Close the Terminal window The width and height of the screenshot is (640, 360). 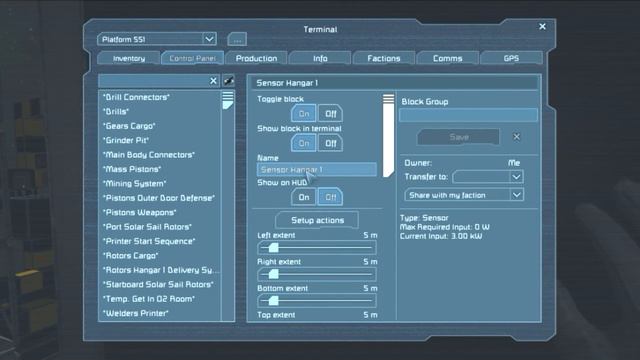(542, 27)
